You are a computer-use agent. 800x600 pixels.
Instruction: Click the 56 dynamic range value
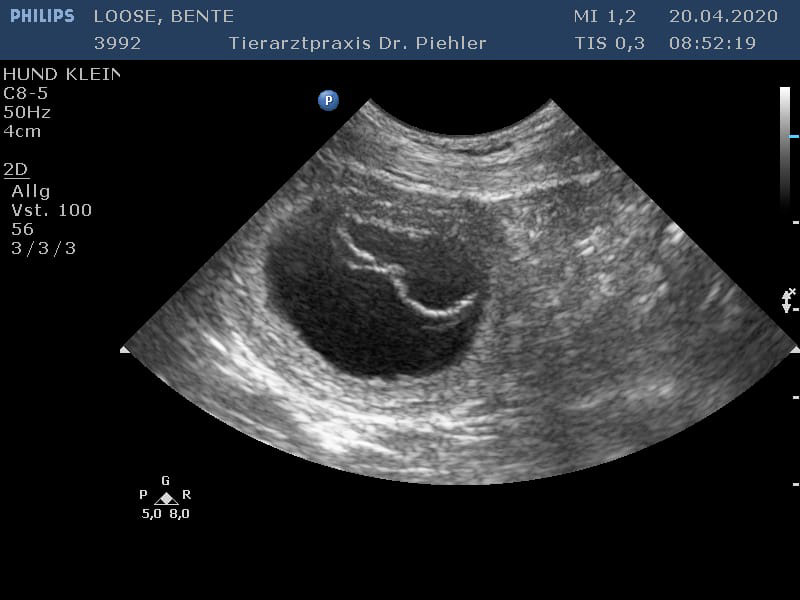click(22, 229)
